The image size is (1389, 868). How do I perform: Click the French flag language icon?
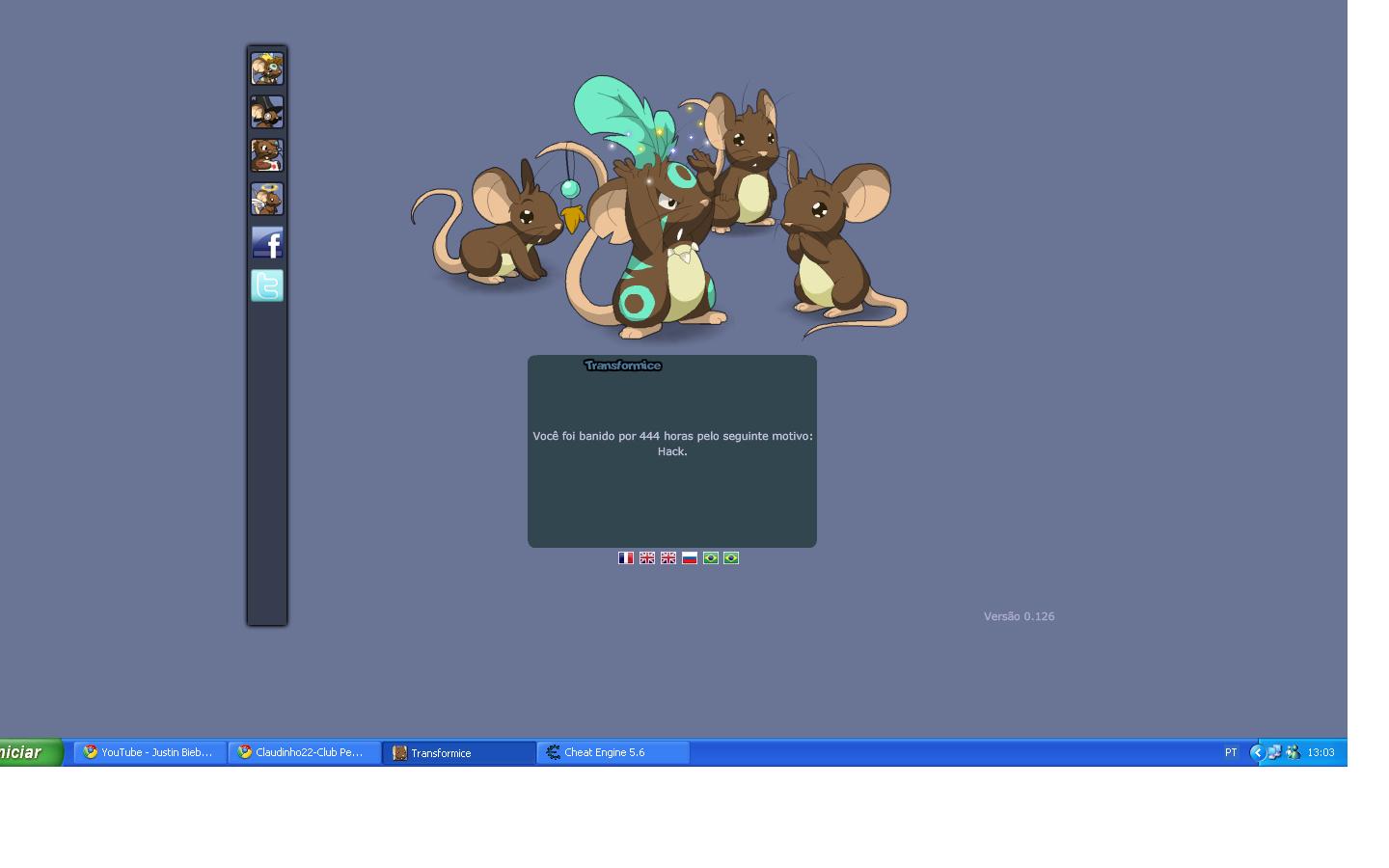625,557
